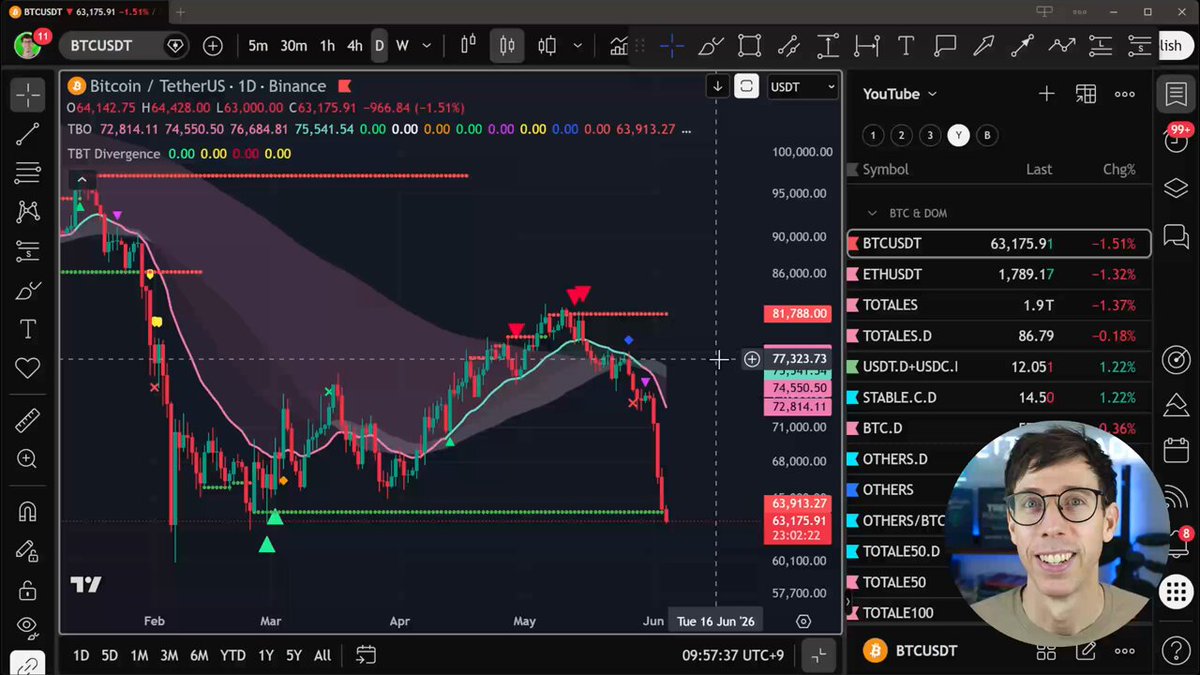Image resolution: width=1200 pixels, height=675 pixels.
Task: Open the Fibonacci and Gann tools group
Action: pyautogui.click(x=28, y=173)
